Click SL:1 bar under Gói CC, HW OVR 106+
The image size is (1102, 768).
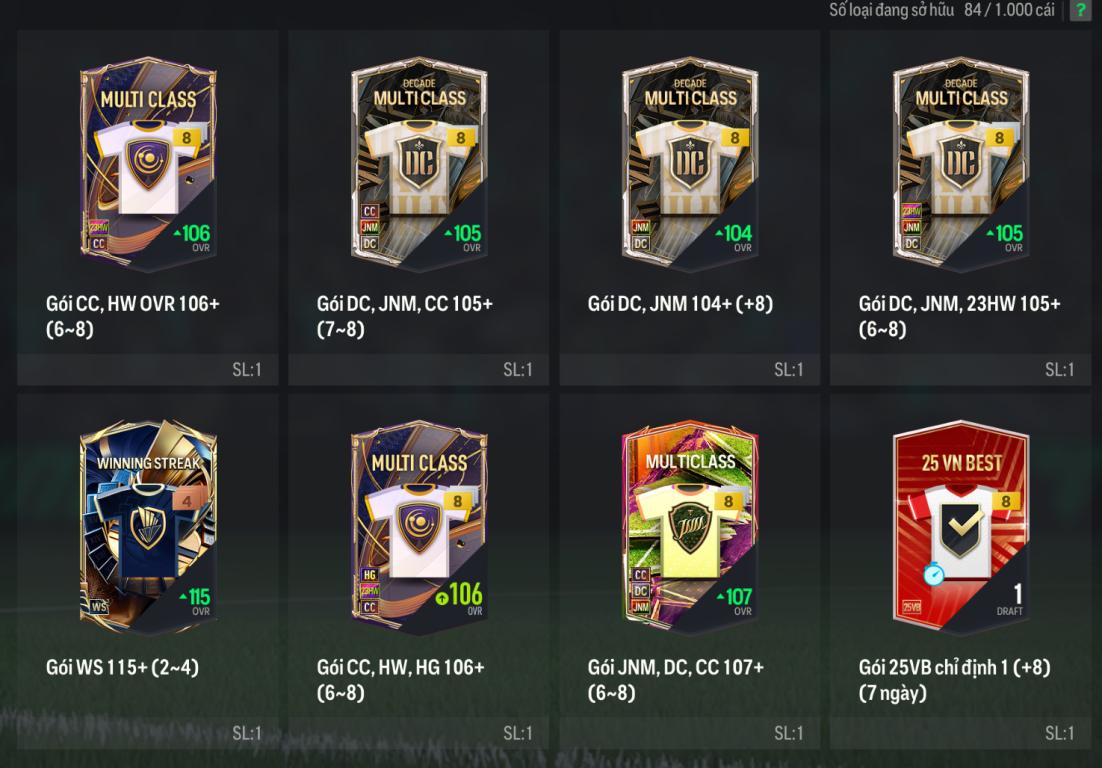click(148, 370)
